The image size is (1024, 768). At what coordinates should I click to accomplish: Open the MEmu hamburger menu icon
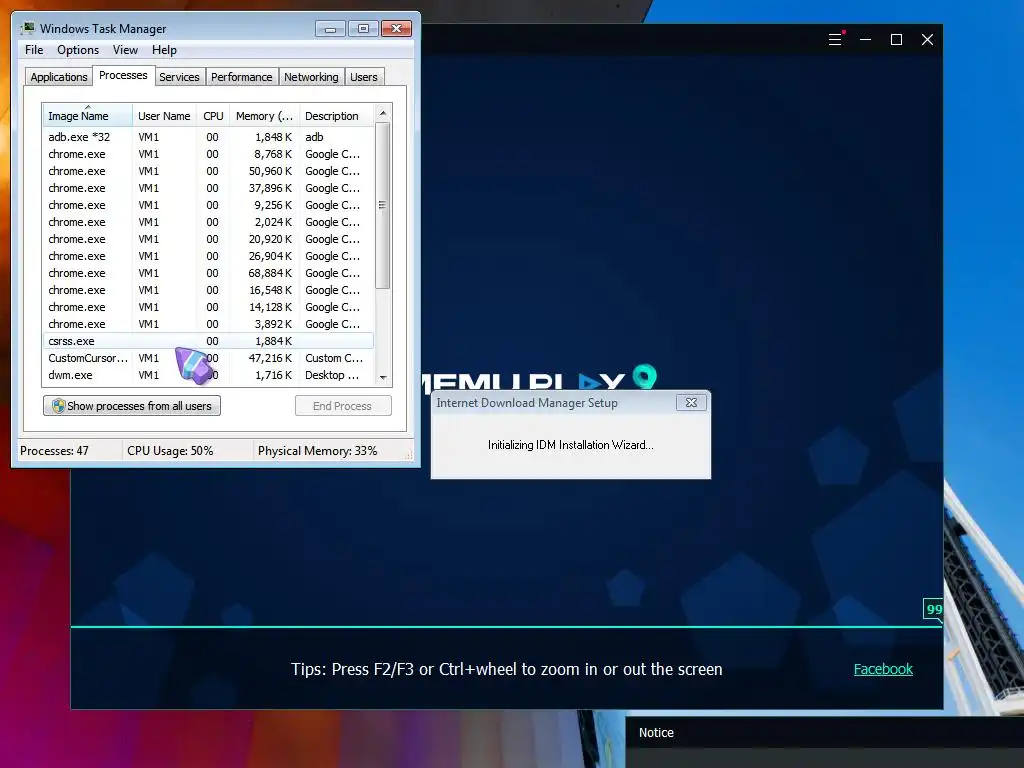(835, 40)
